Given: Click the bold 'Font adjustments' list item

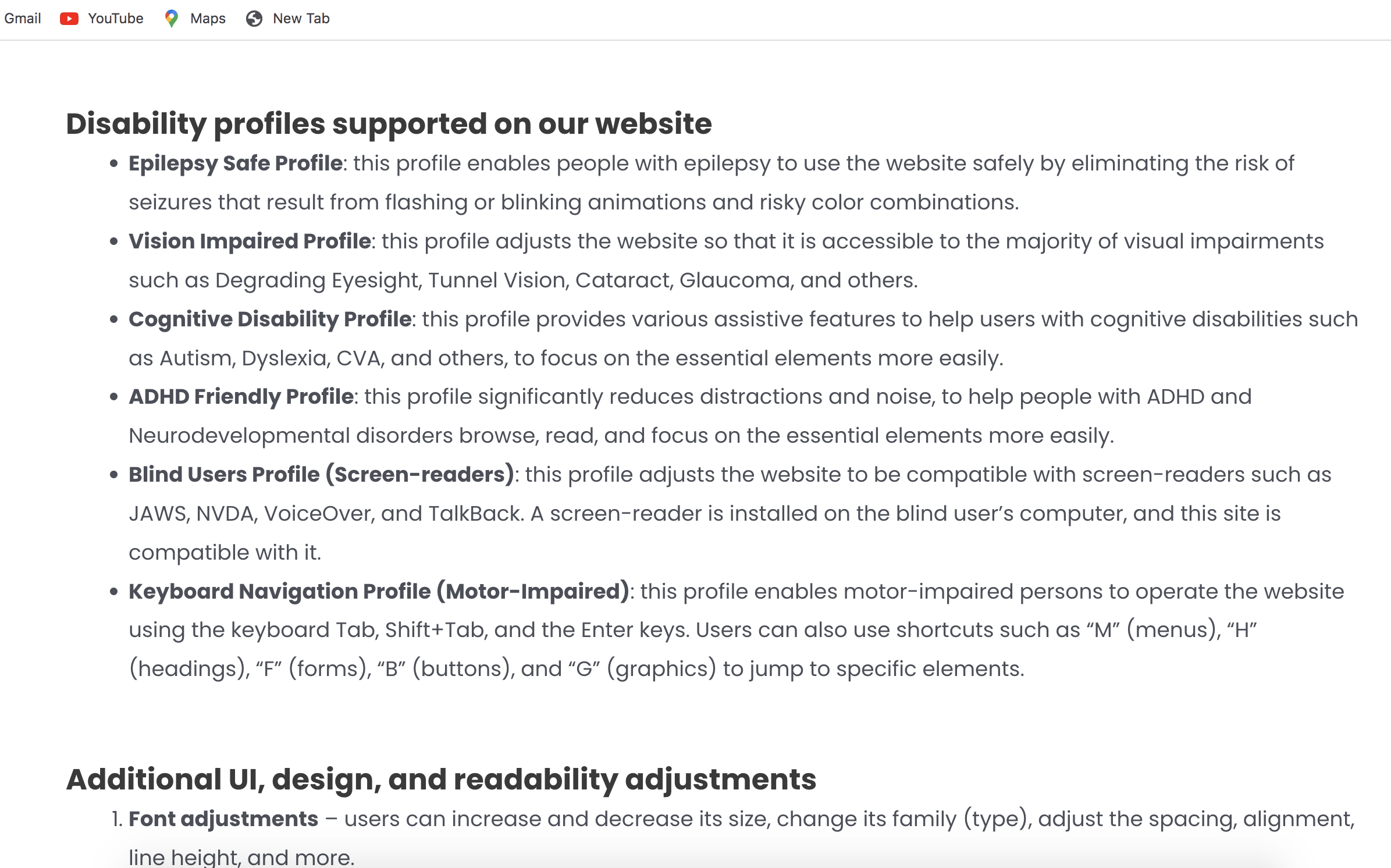Looking at the screenshot, I should click(223, 819).
